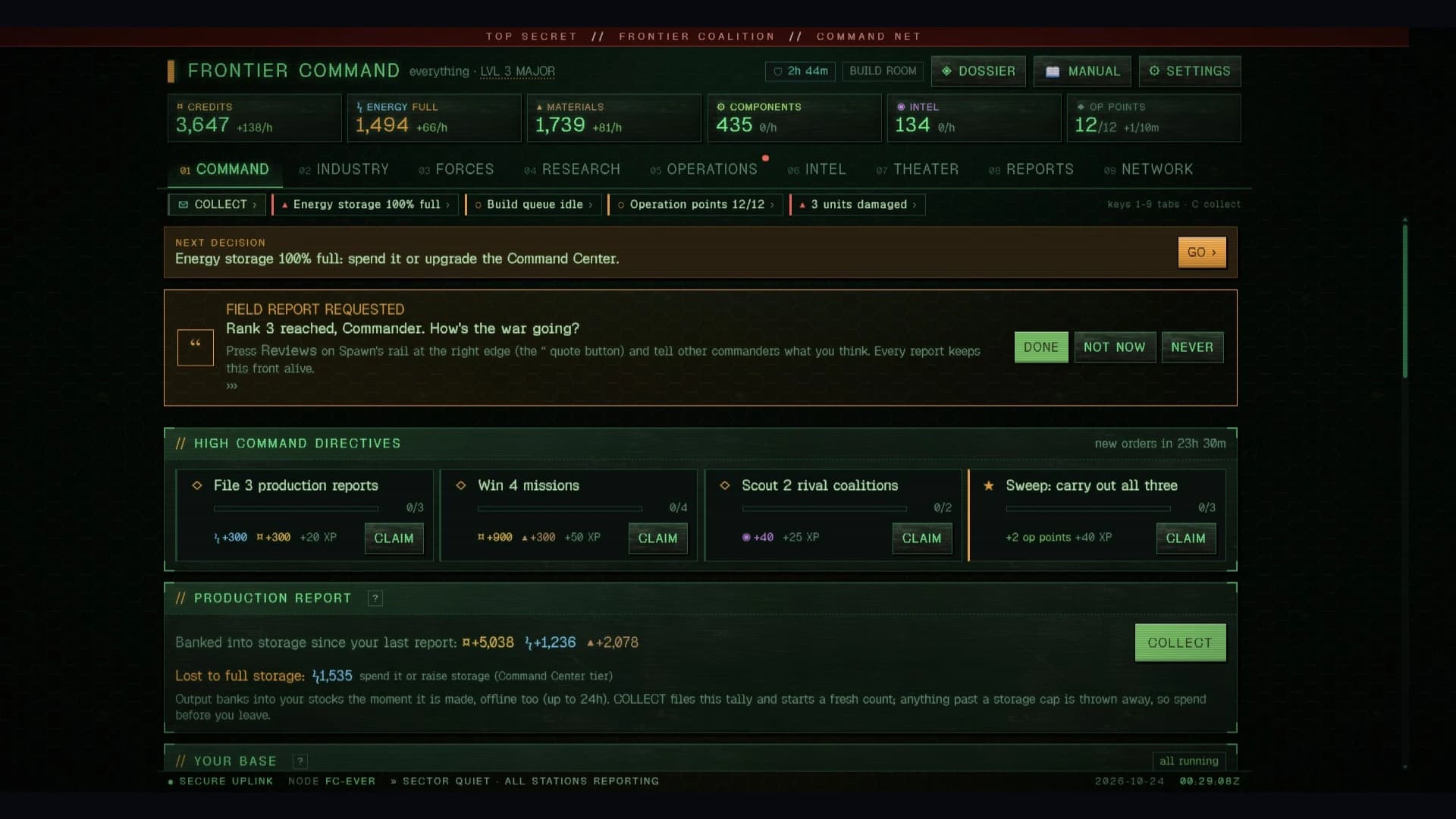Open the Reports tab
This screenshot has width=1456, height=819.
pos(1031,169)
